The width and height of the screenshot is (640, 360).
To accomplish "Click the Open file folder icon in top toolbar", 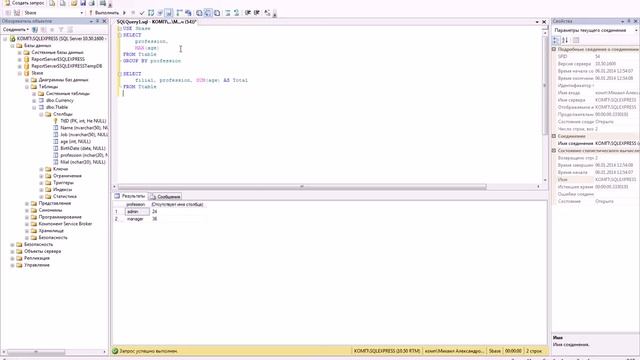I will tap(74, 3).
